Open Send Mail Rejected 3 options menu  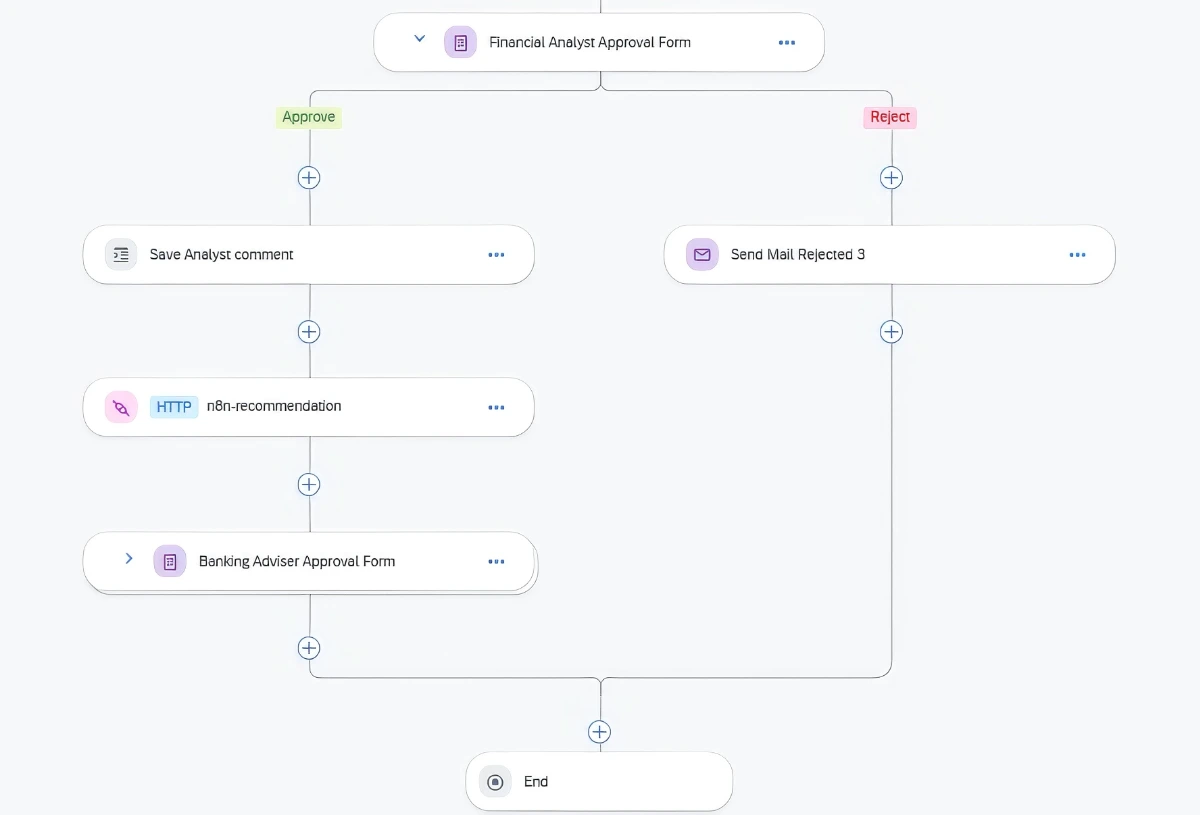click(1077, 255)
